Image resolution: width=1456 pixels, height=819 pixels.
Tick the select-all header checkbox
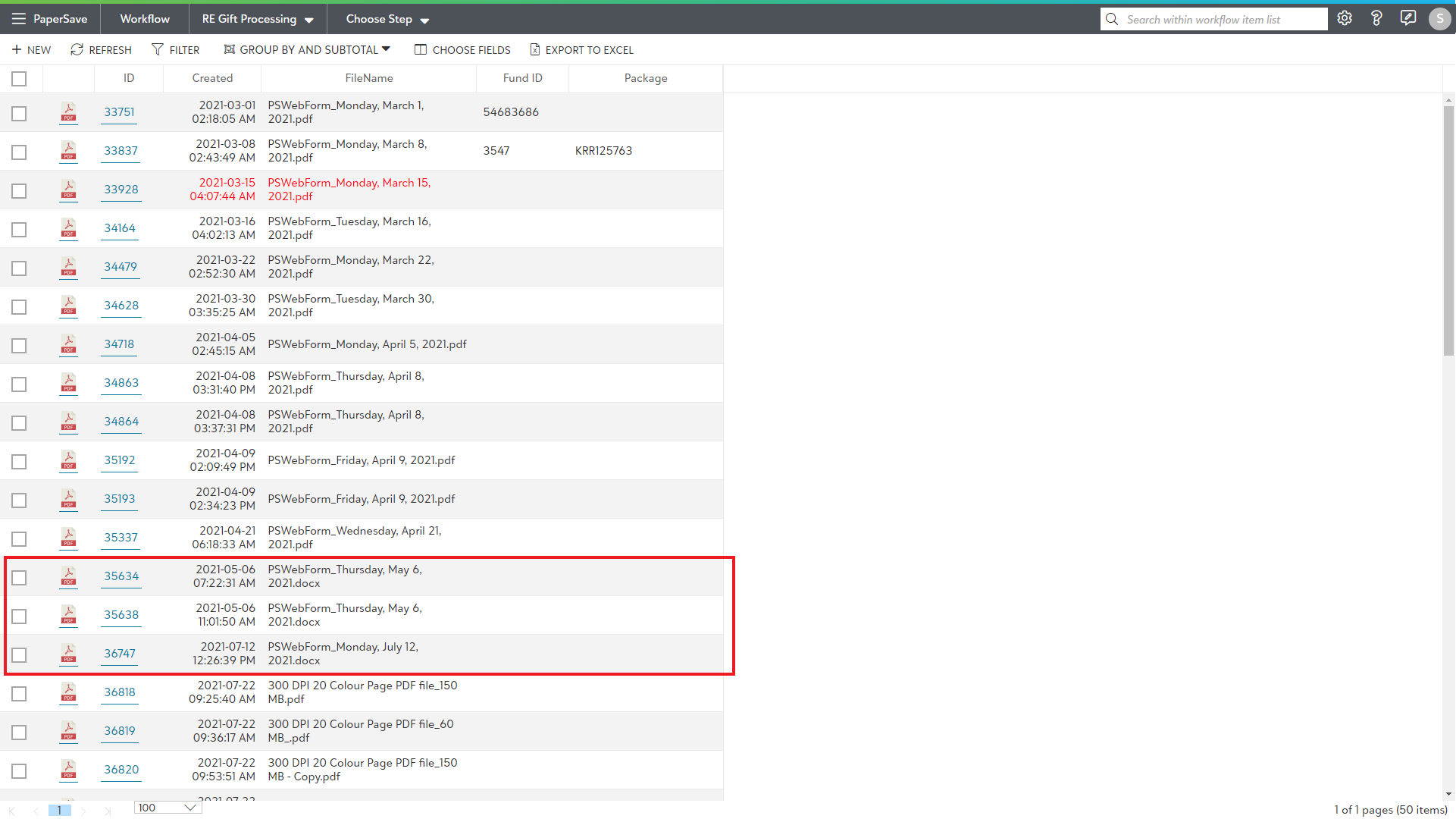[19, 79]
